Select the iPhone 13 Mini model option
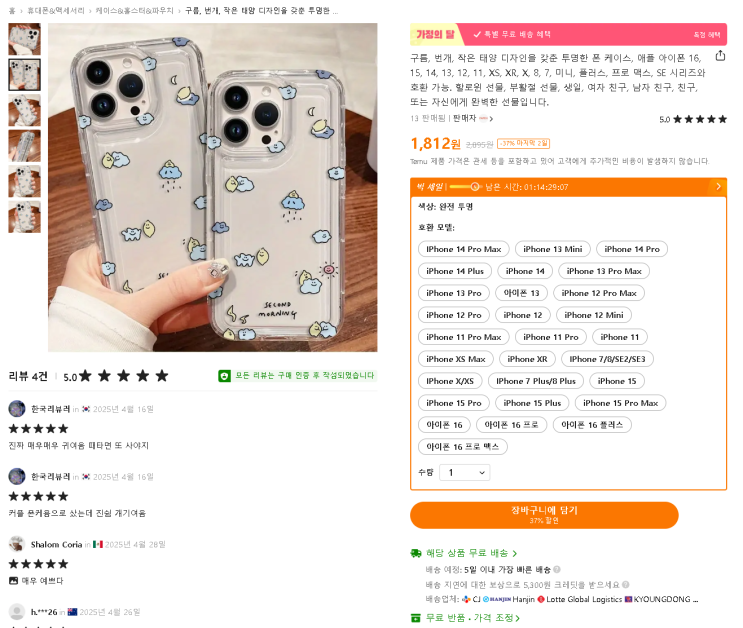Viewport: 743px width, 628px height. point(553,249)
